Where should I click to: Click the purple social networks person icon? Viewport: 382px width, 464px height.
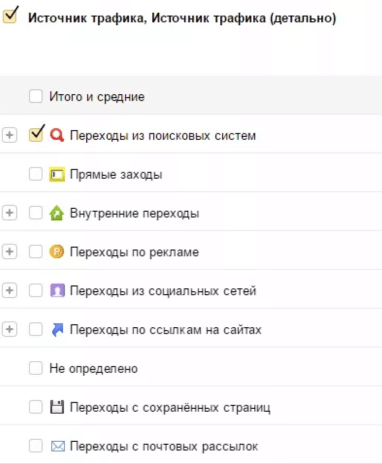57,290
